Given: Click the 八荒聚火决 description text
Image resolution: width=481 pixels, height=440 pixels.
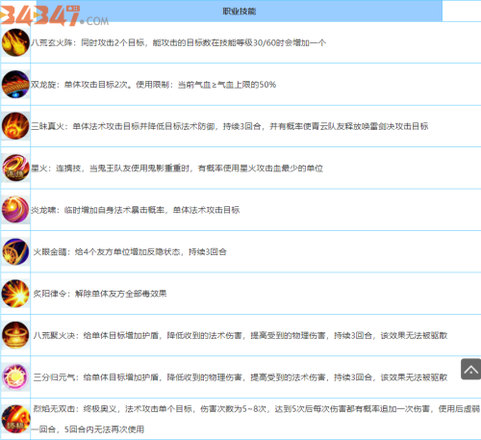Looking at the screenshot, I should coord(240,335).
